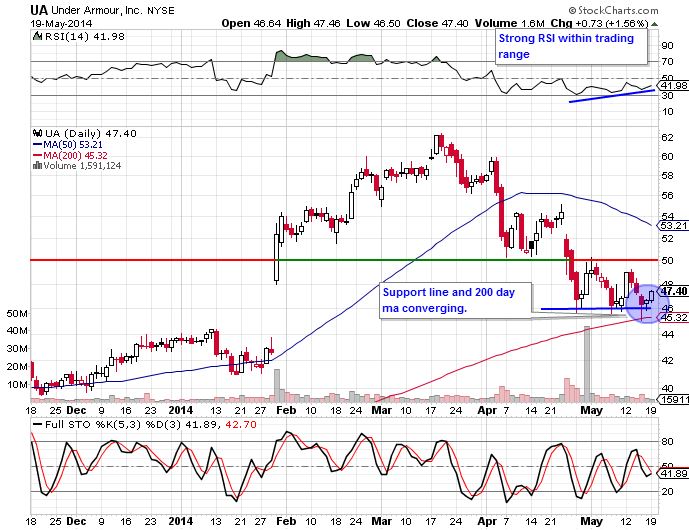Image resolution: width=689 pixels, height=530 pixels.
Task: Click the 'MA(200) 45.32' legend text
Action: (x=75, y=156)
